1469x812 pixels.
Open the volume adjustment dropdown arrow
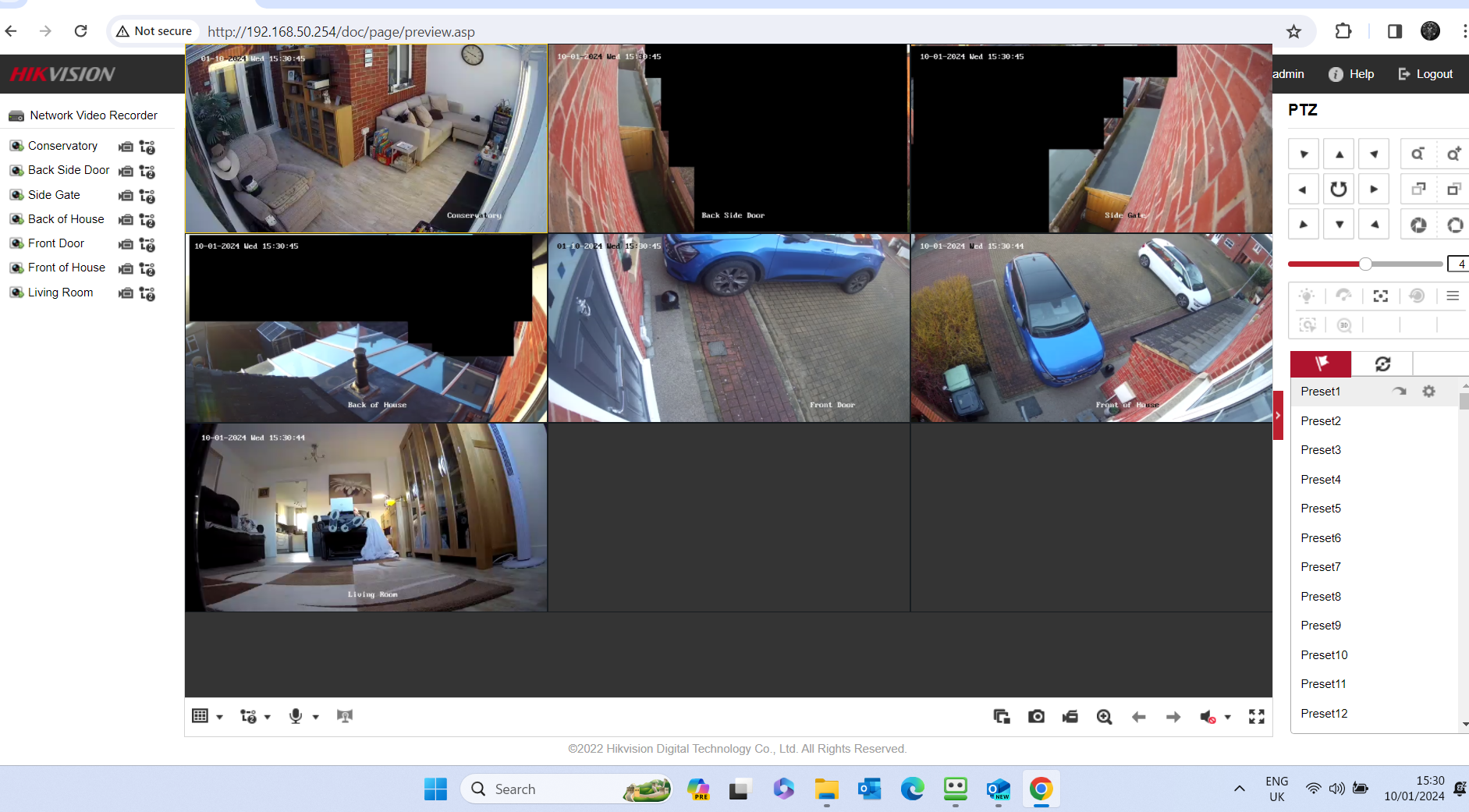click(1226, 716)
